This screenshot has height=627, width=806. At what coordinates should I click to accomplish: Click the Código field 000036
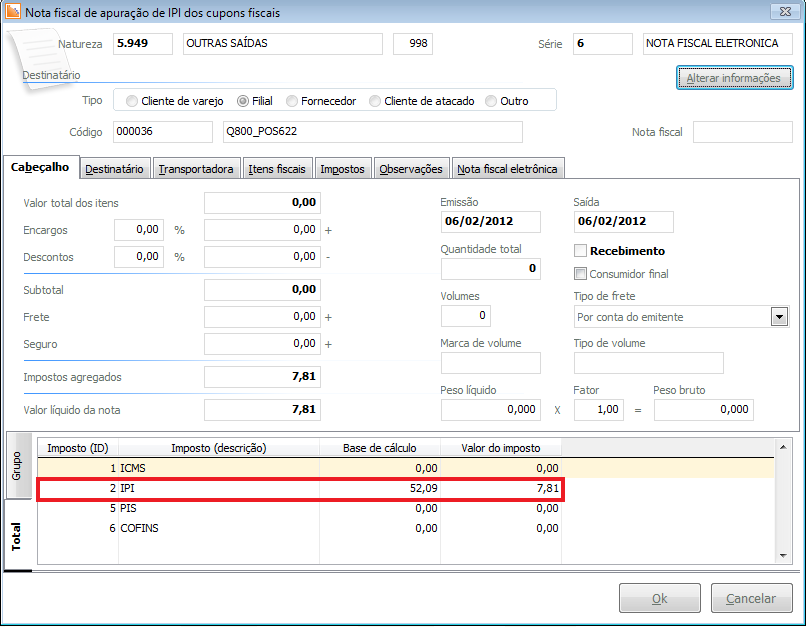click(162, 132)
